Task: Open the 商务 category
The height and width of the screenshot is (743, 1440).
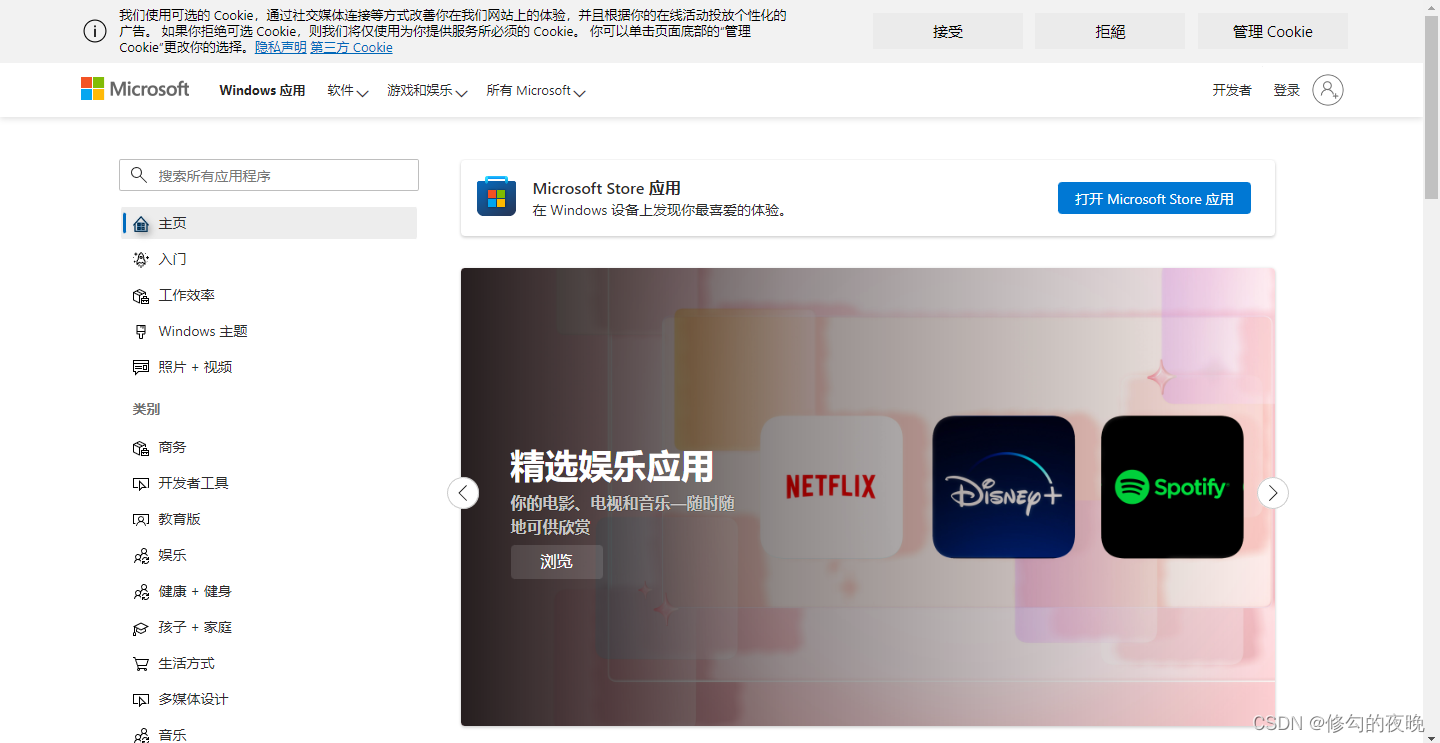Action: coord(270,447)
